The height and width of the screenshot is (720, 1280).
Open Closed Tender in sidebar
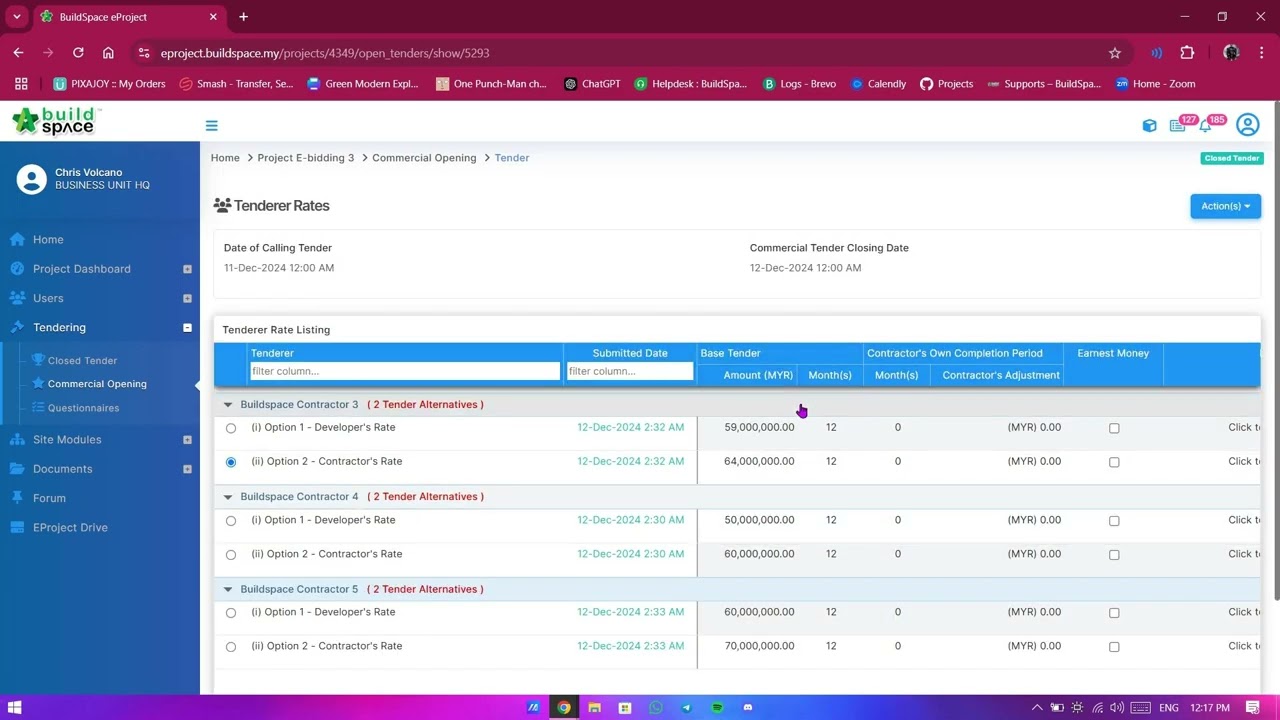tap(82, 361)
